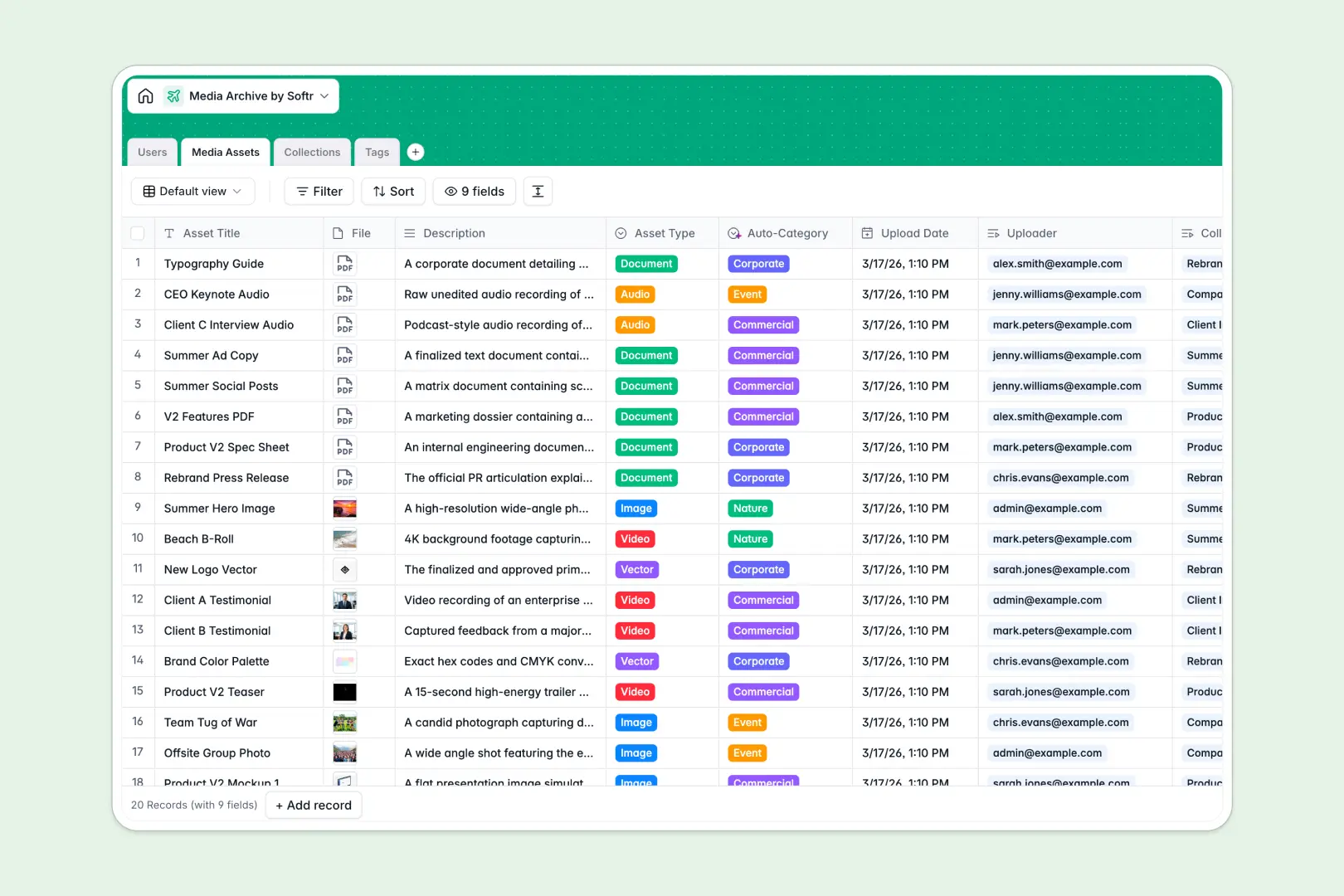Click the row height adjustment icon
The image size is (1344, 896).
[538, 191]
